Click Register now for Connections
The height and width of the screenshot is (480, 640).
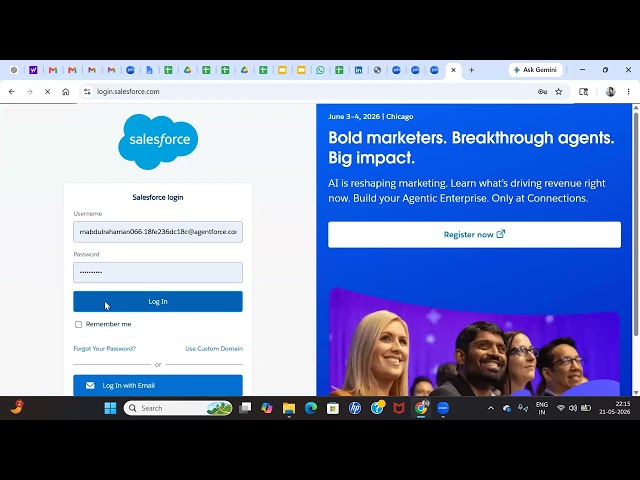click(x=474, y=235)
